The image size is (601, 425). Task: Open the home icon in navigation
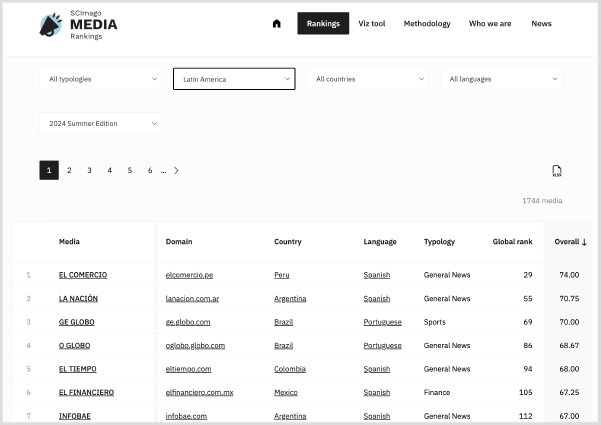pyautogui.click(x=276, y=23)
